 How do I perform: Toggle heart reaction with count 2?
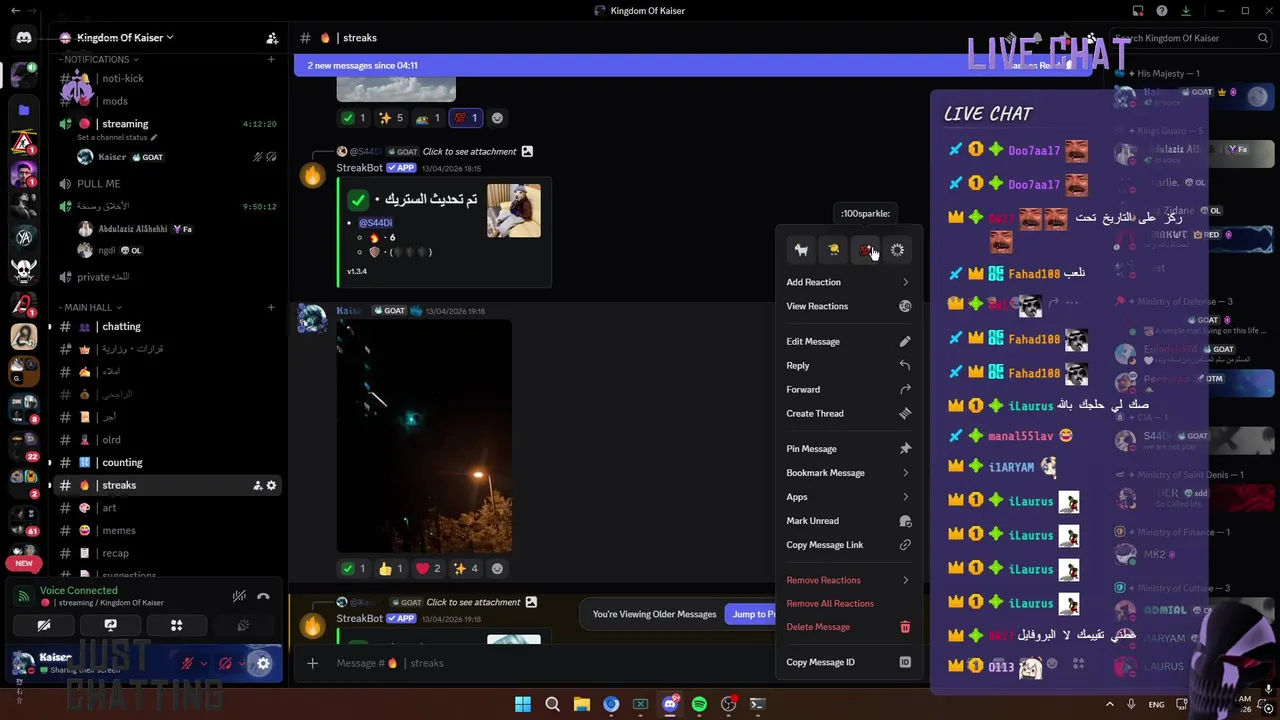coord(428,569)
